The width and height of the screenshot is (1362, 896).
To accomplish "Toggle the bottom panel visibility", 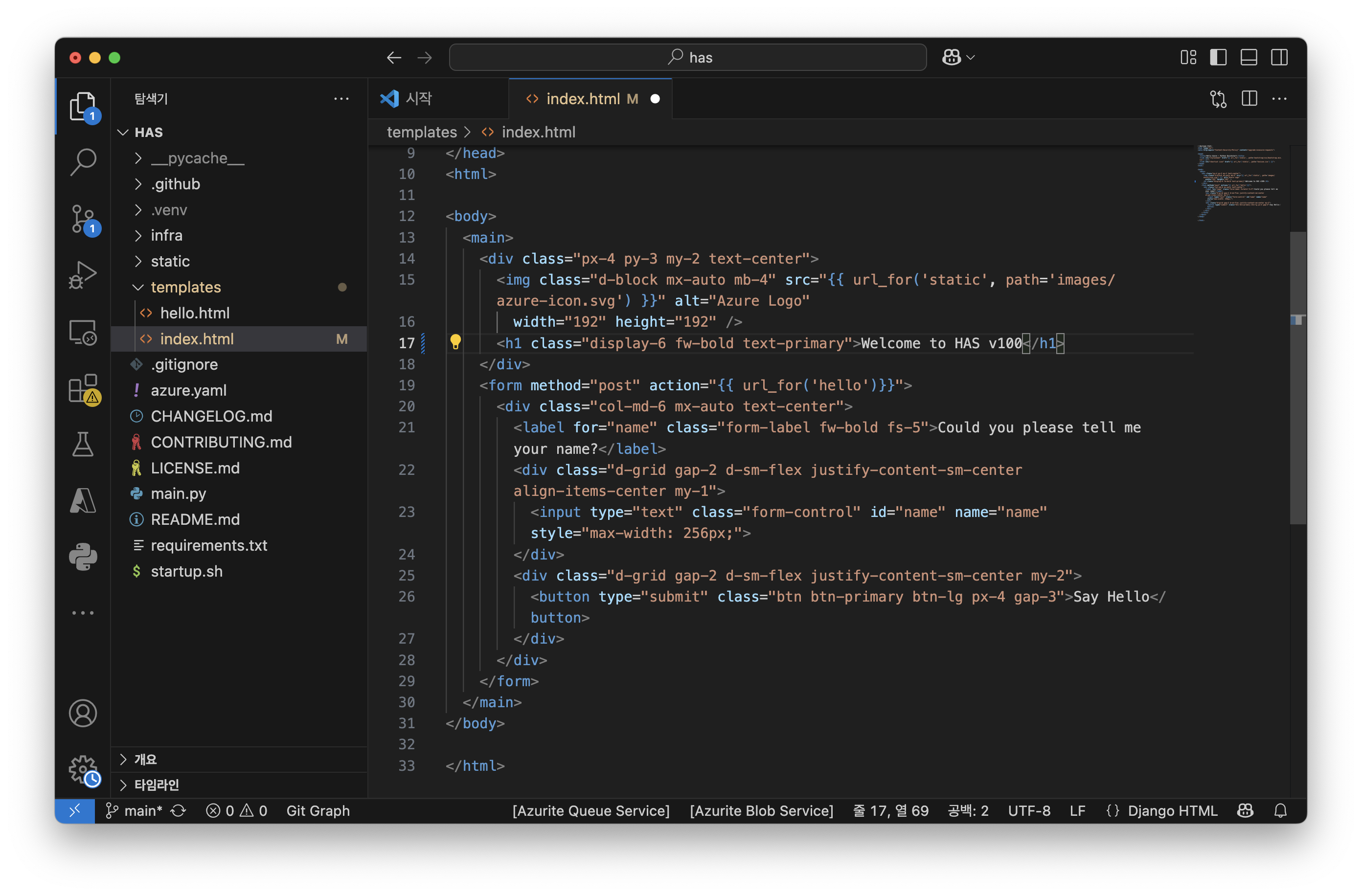I will [x=1248, y=57].
